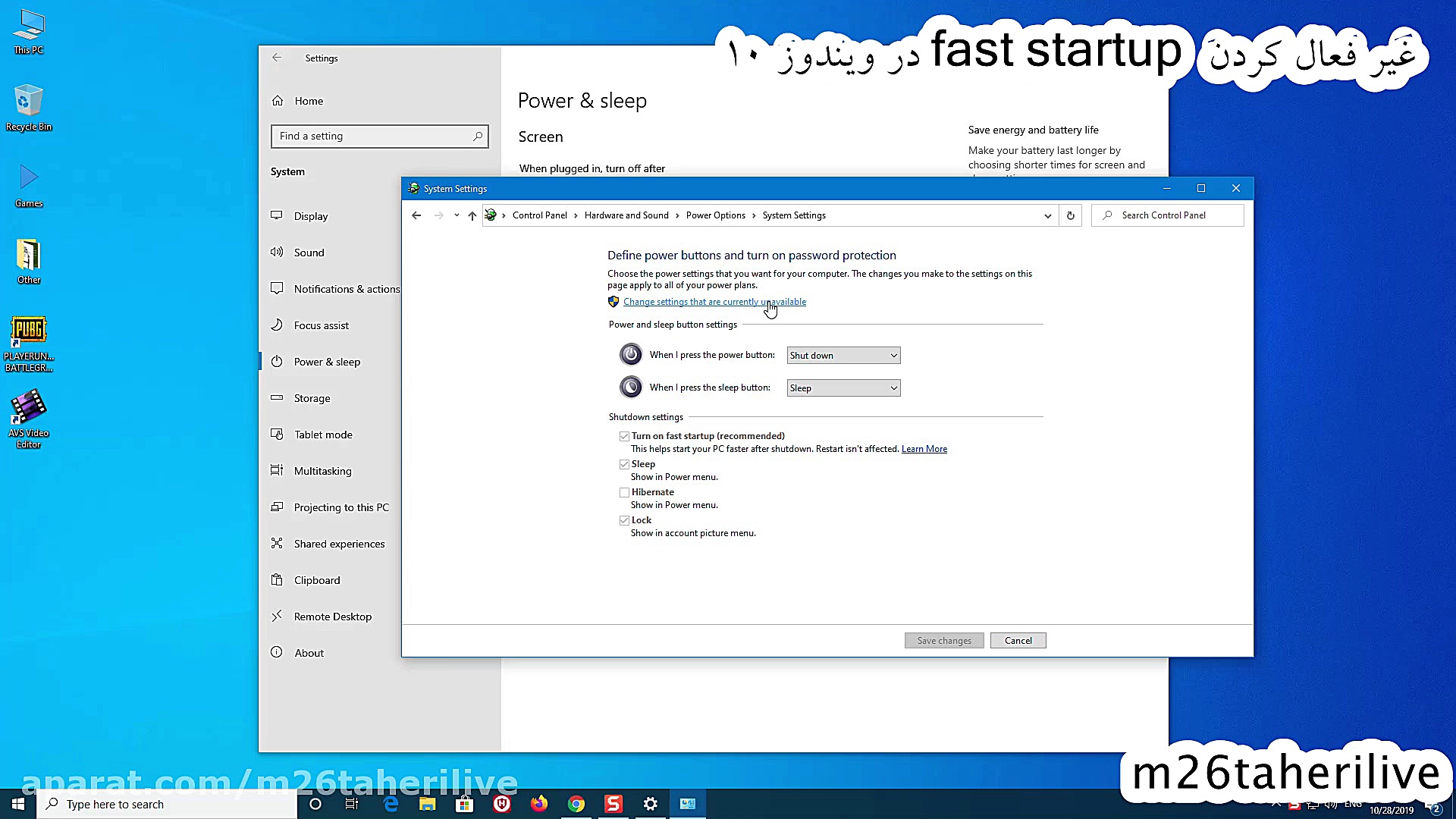
Task: Open Tablet mode settings
Action: (x=278, y=434)
